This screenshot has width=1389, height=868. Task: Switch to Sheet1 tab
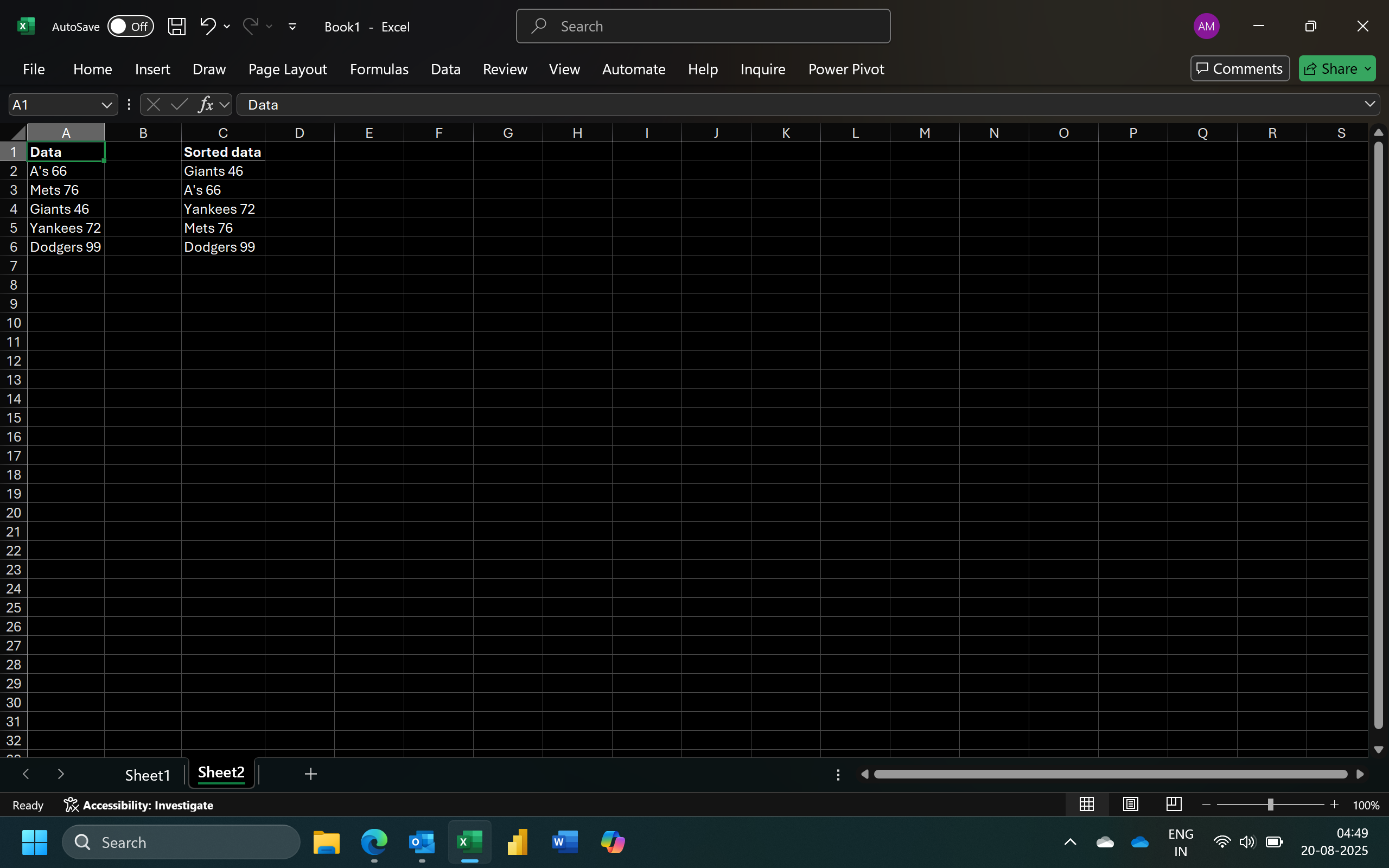point(148,775)
